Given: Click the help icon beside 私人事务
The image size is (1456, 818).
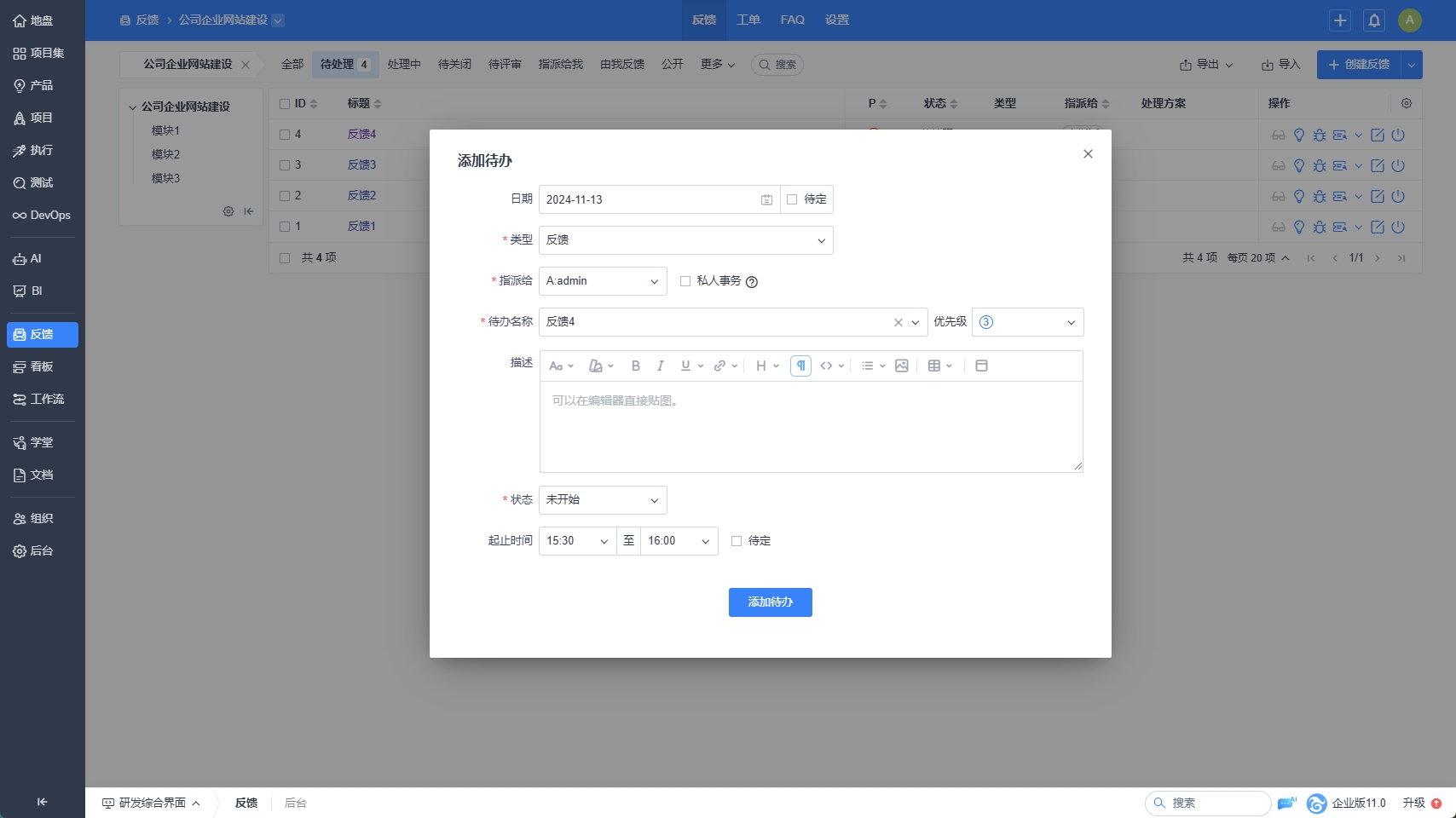Looking at the screenshot, I should 752,282.
